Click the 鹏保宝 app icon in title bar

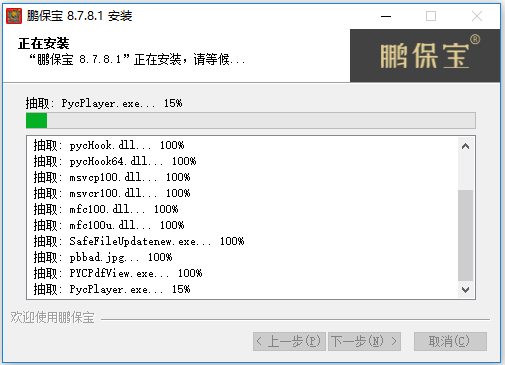(14, 16)
